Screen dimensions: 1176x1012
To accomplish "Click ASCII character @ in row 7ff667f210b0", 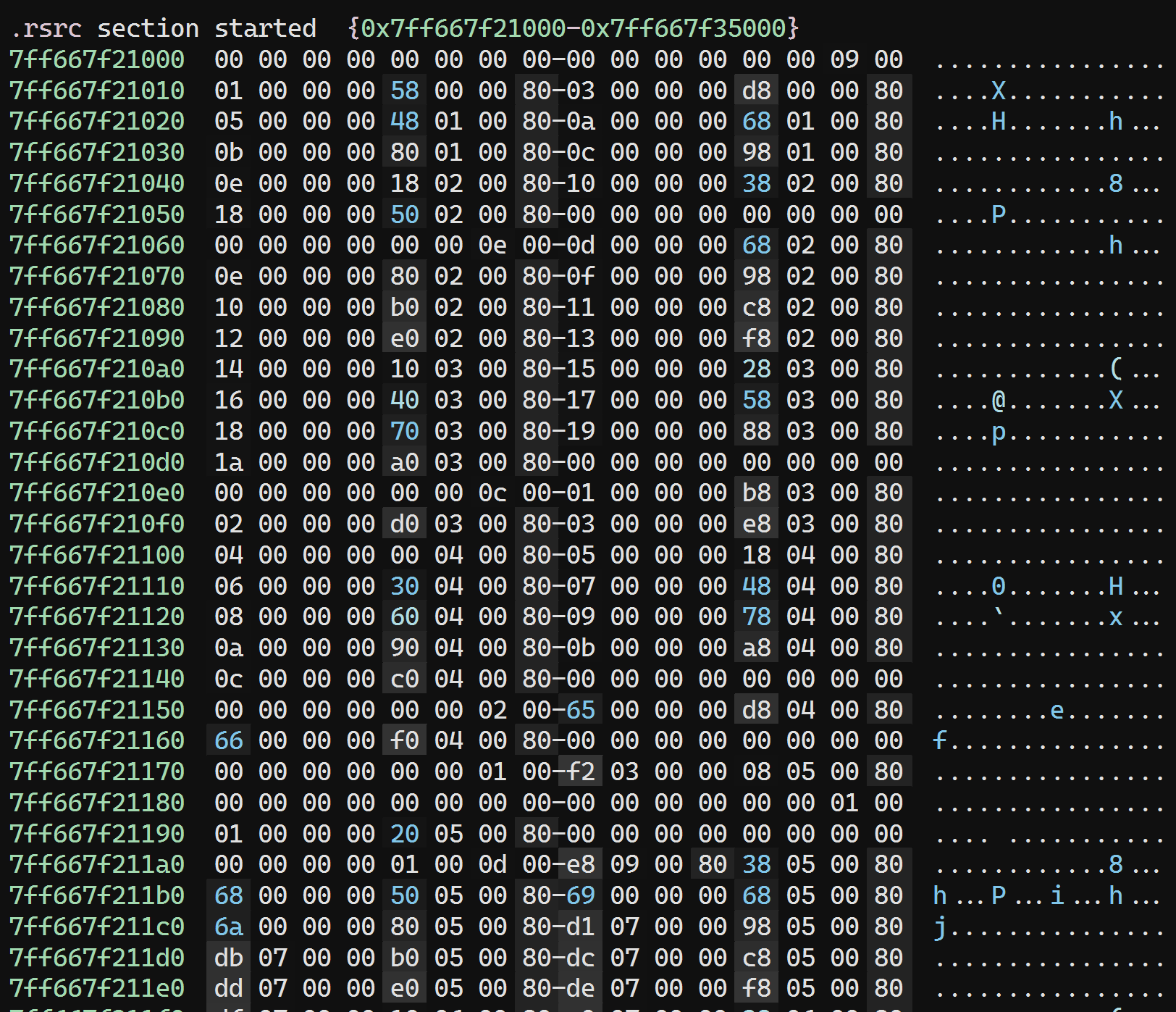I will (x=999, y=400).
